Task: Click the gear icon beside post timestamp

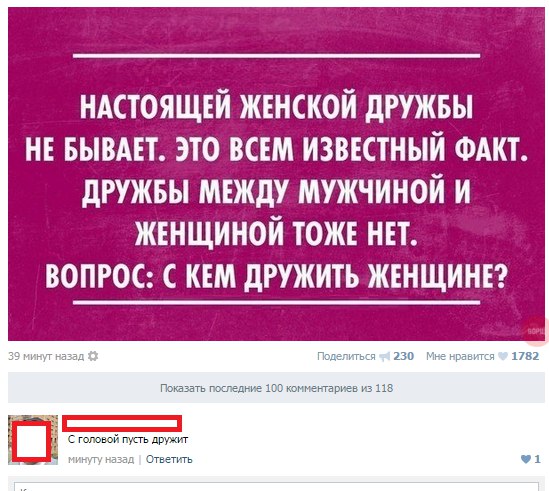Action: click(x=93, y=357)
